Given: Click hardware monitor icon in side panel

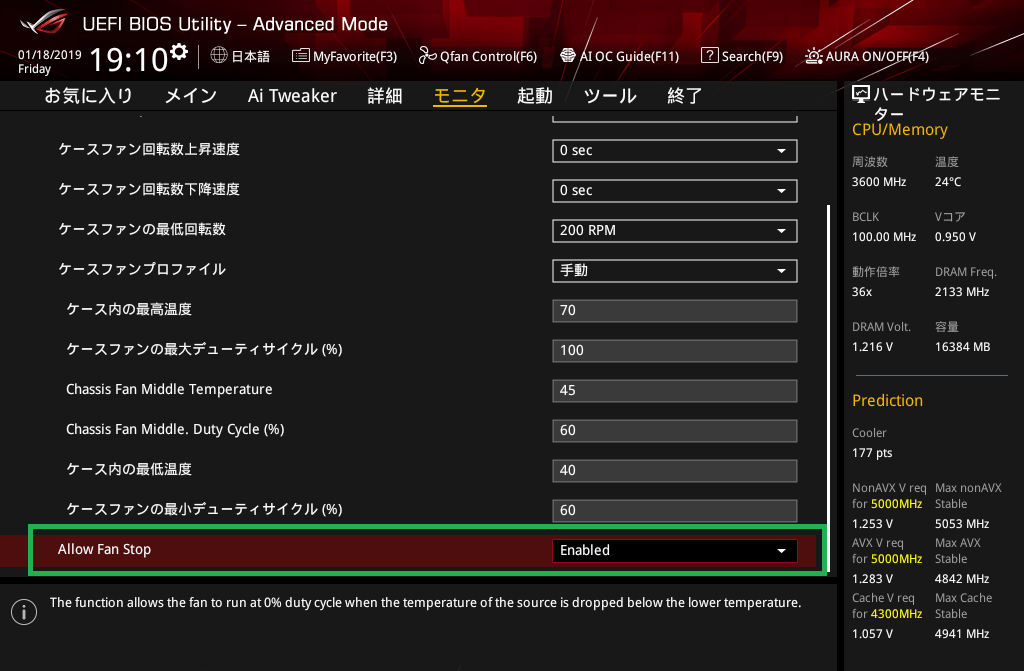Looking at the screenshot, I should pyautogui.click(x=861, y=95).
